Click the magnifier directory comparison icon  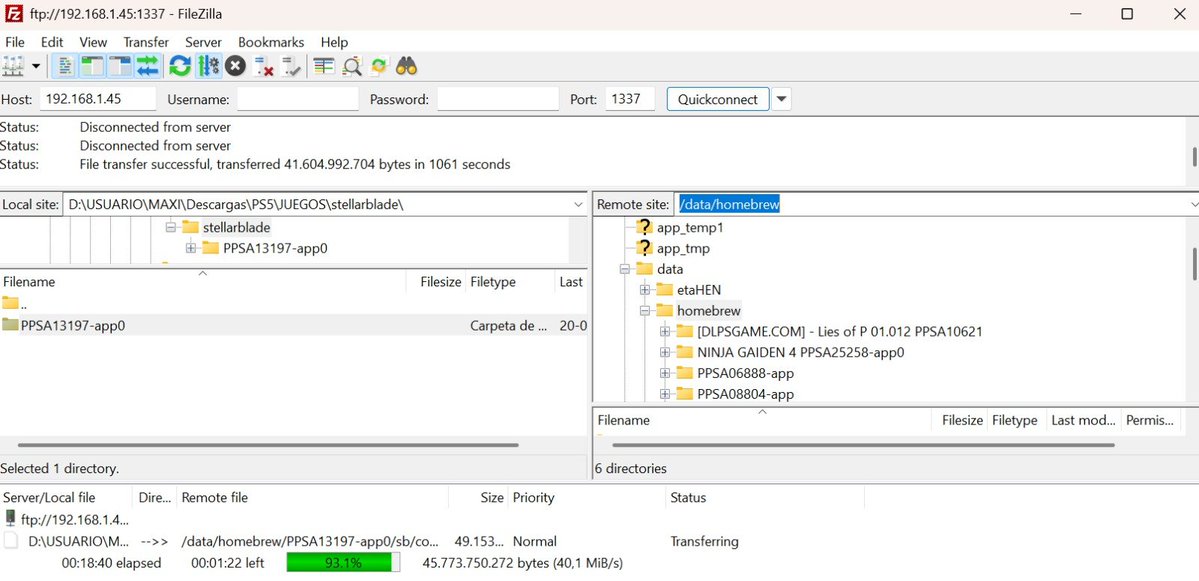click(x=352, y=67)
